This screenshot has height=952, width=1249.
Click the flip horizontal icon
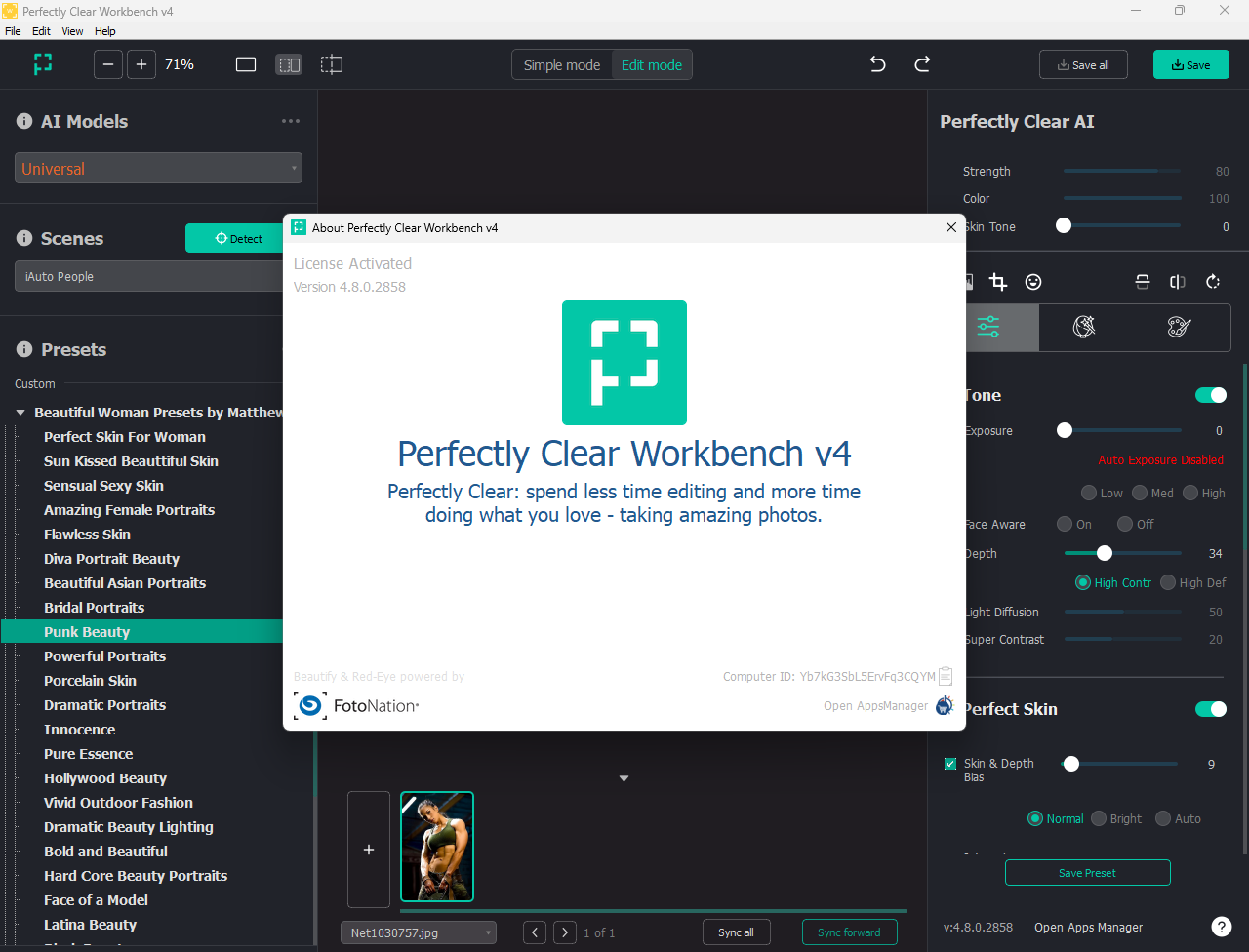click(1178, 282)
